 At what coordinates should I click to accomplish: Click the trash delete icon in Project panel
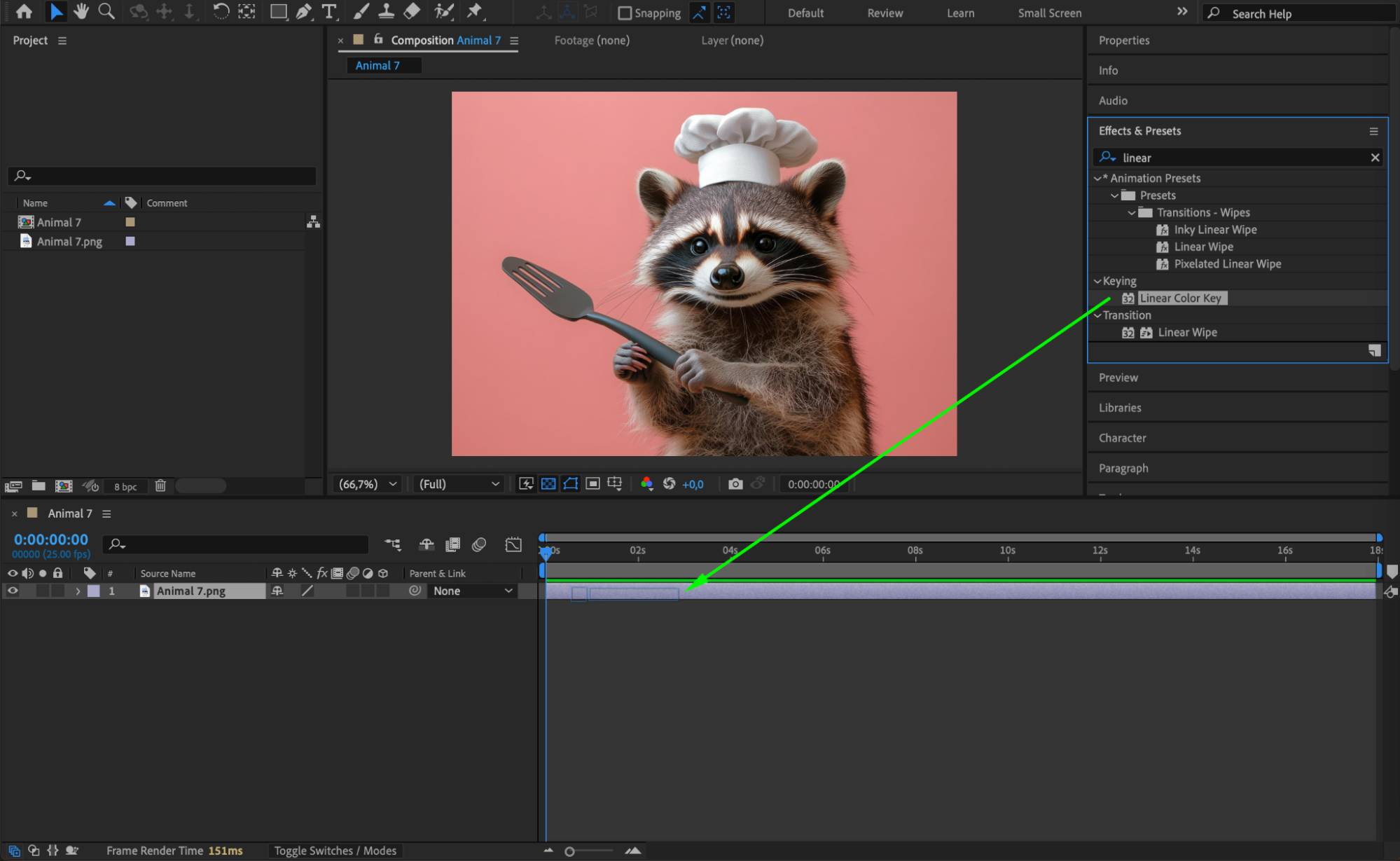[x=160, y=485]
